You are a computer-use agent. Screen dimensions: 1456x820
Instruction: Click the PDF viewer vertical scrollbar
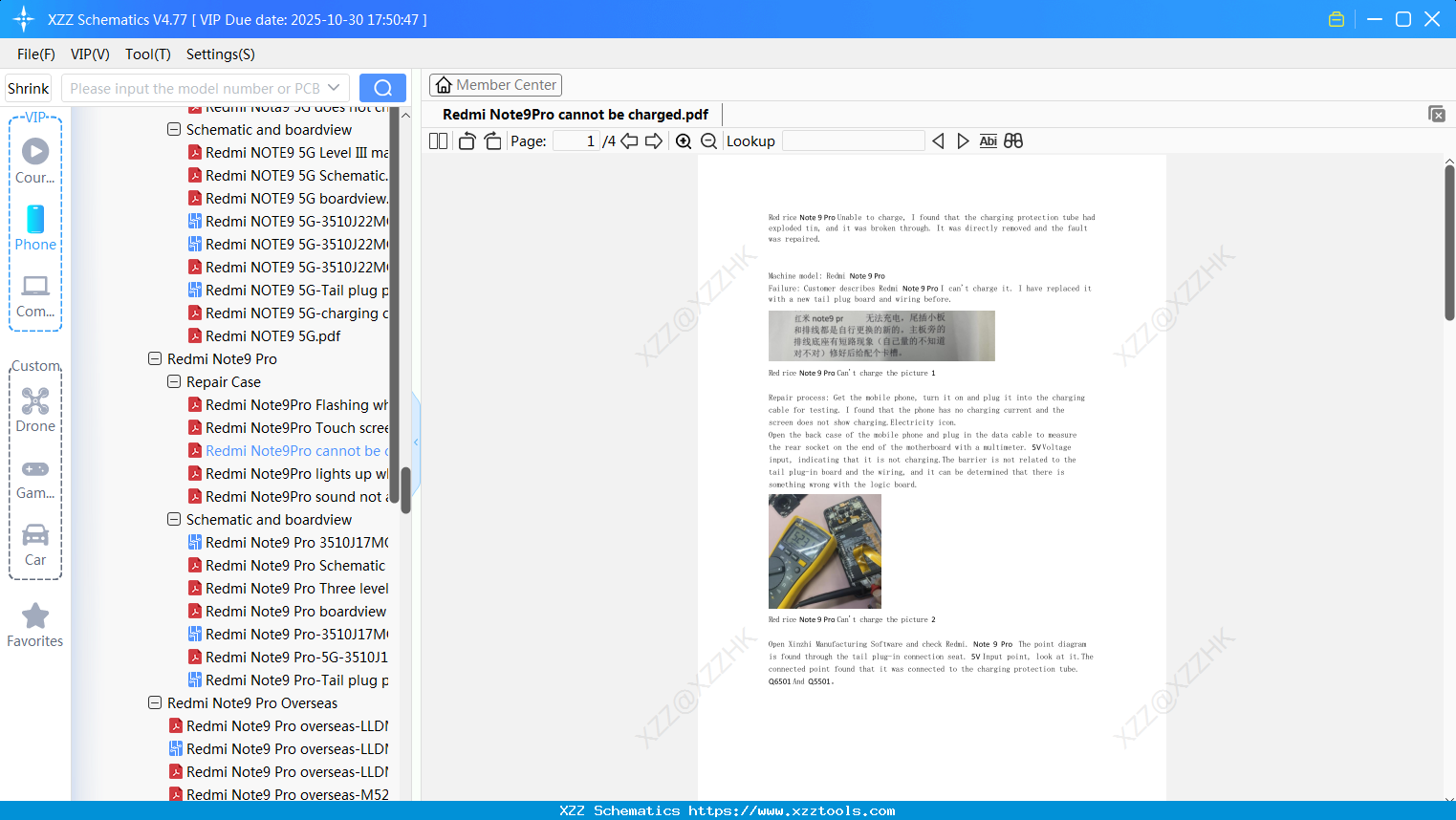(x=1449, y=243)
